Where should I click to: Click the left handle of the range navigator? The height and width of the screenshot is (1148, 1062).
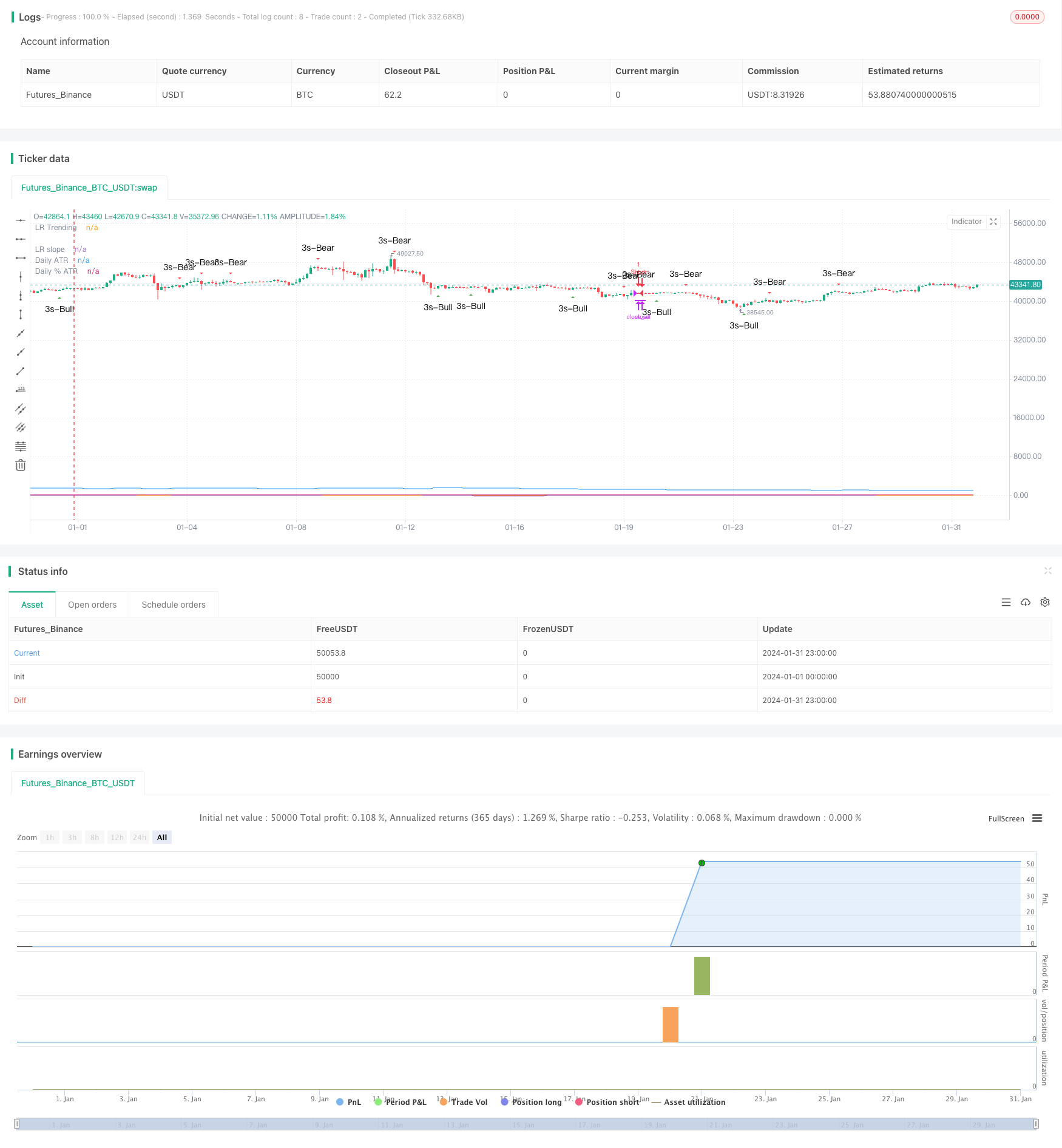(17, 1124)
